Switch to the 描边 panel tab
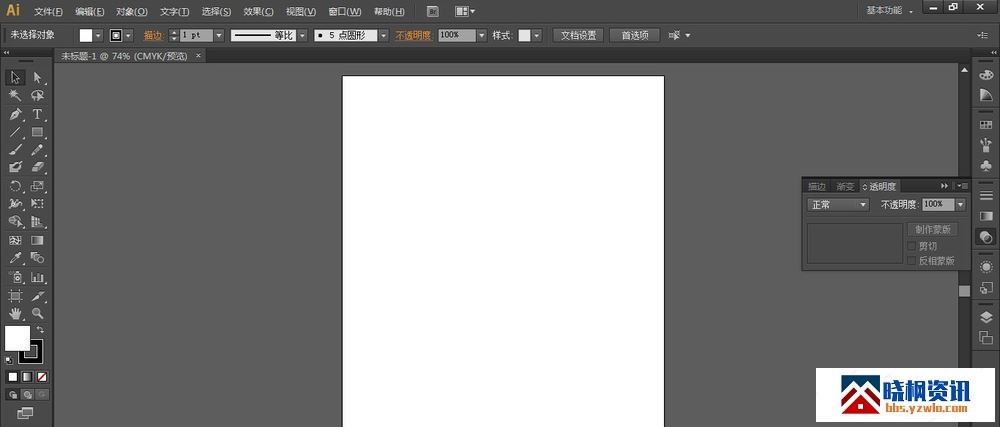The width and height of the screenshot is (1000, 427). point(817,187)
